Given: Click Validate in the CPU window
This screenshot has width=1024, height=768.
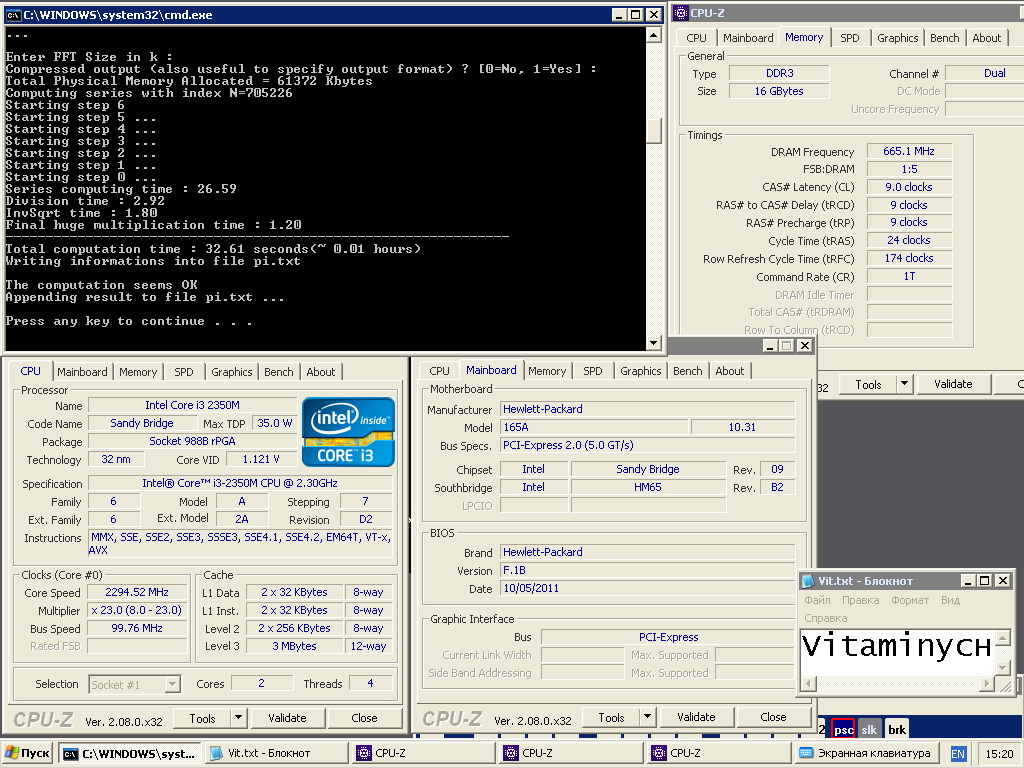Looking at the screenshot, I should point(287,718).
